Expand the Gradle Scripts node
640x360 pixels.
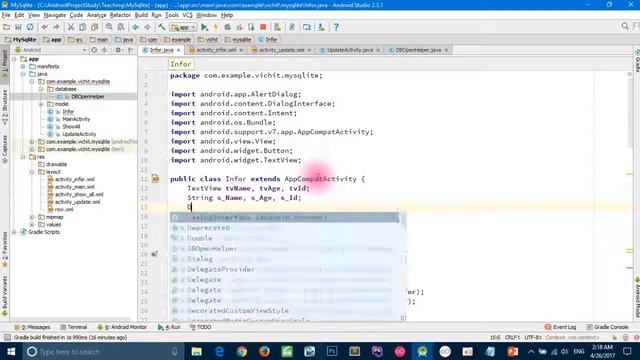click(x=15, y=232)
